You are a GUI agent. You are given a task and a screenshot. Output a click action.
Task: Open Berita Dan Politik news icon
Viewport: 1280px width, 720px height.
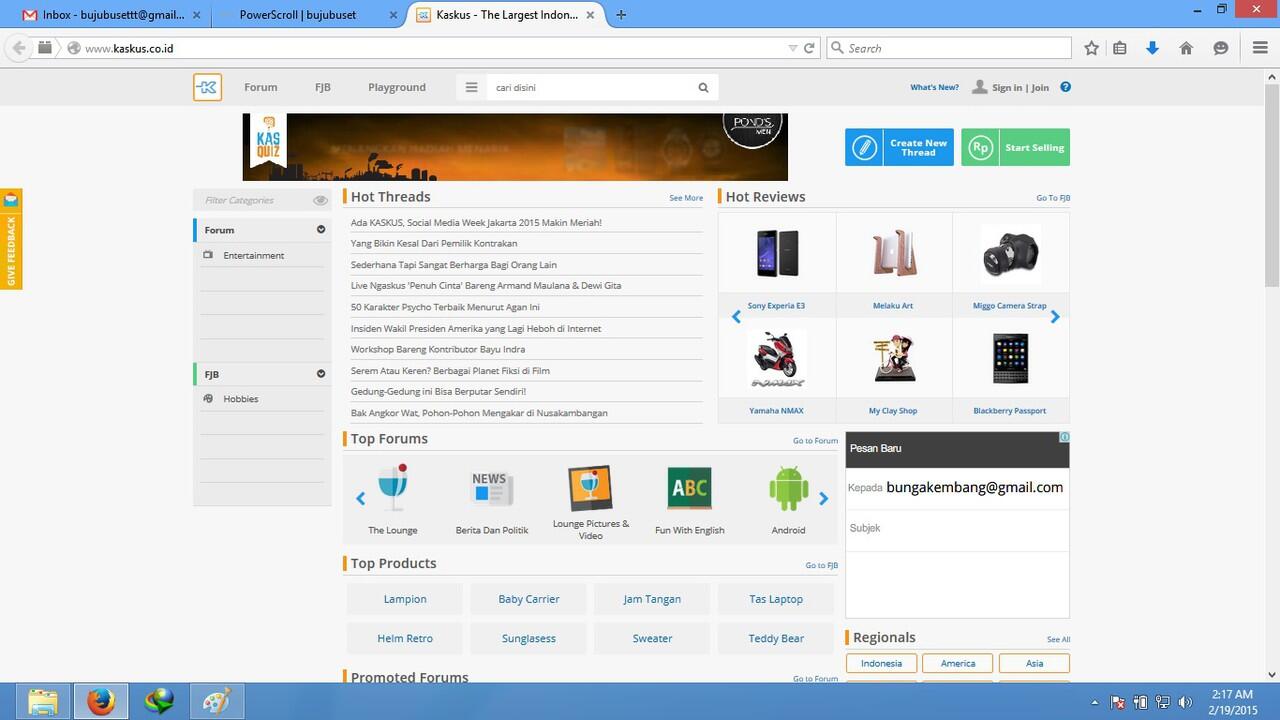click(x=491, y=488)
